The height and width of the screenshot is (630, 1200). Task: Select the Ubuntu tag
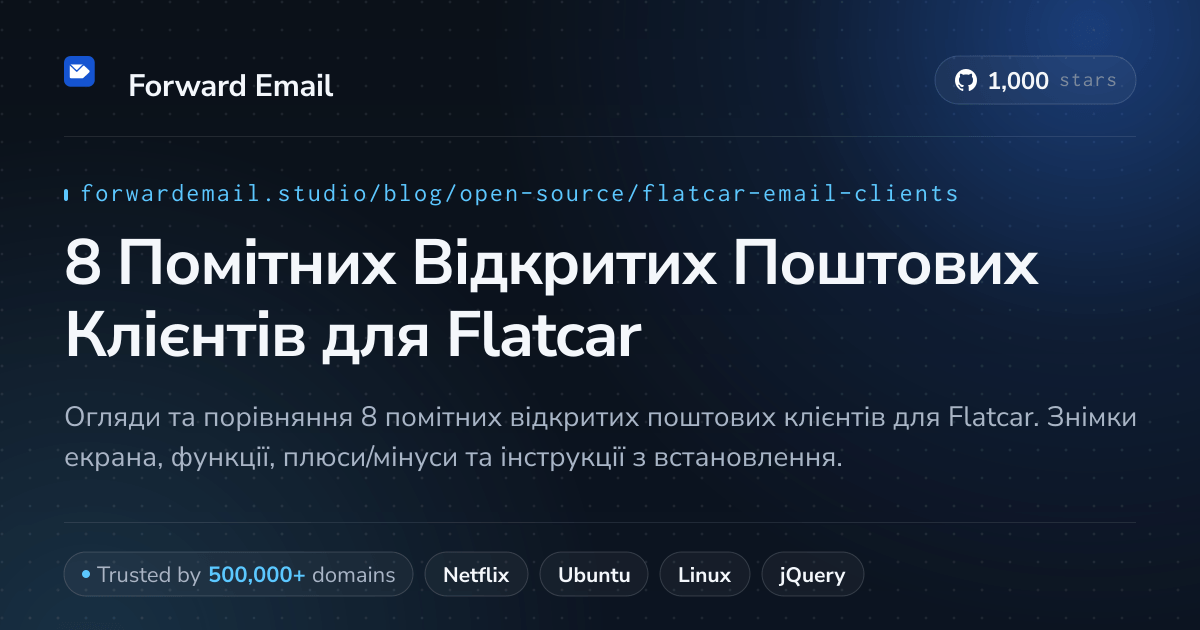click(594, 575)
